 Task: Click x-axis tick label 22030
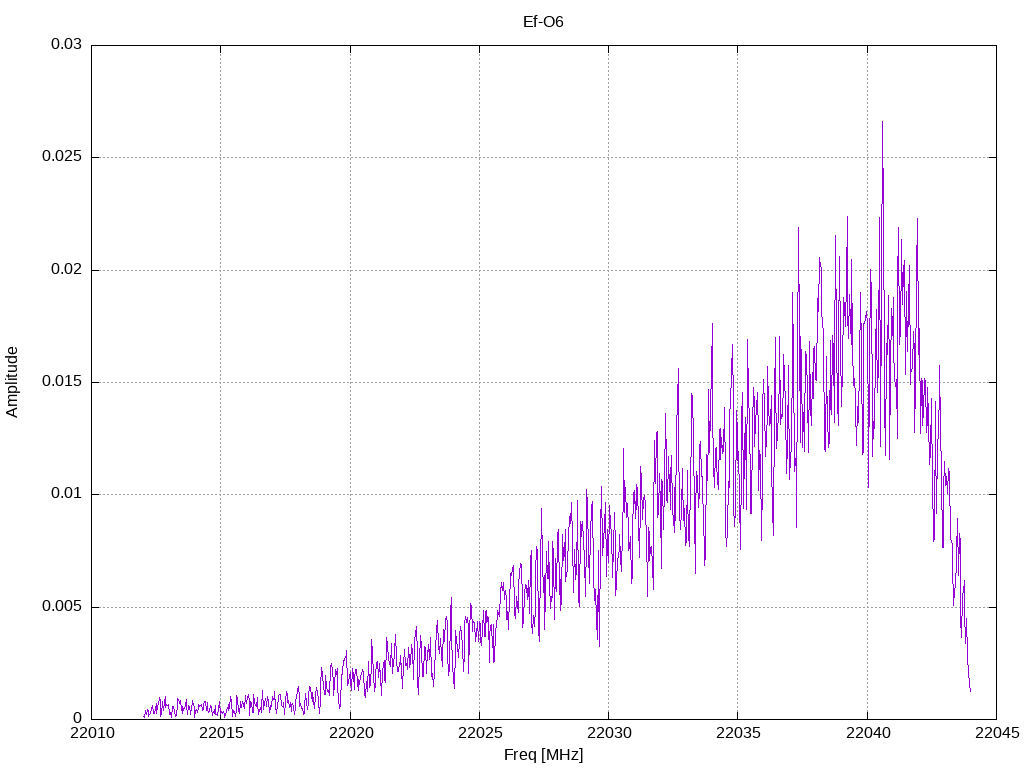click(x=609, y=733)
